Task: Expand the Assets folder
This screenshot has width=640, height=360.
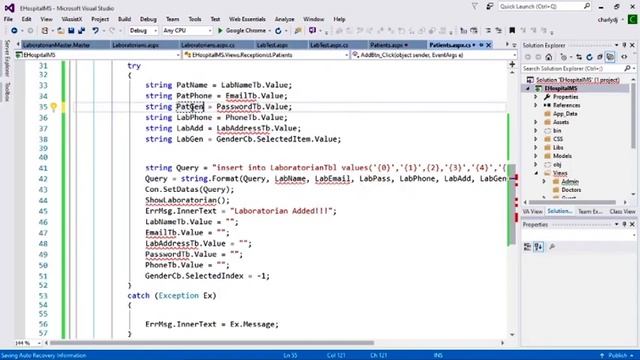Action: pos(536,122)
